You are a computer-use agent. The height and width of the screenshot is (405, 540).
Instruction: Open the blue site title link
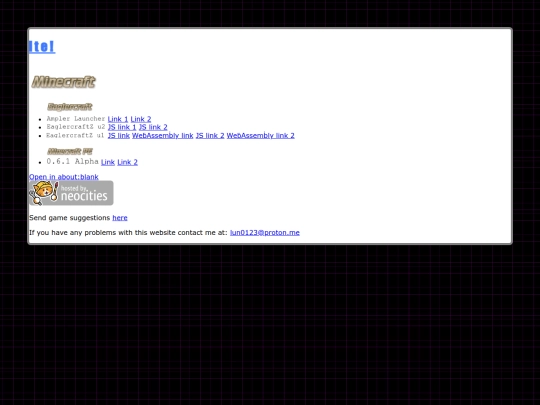click(42, 46)
